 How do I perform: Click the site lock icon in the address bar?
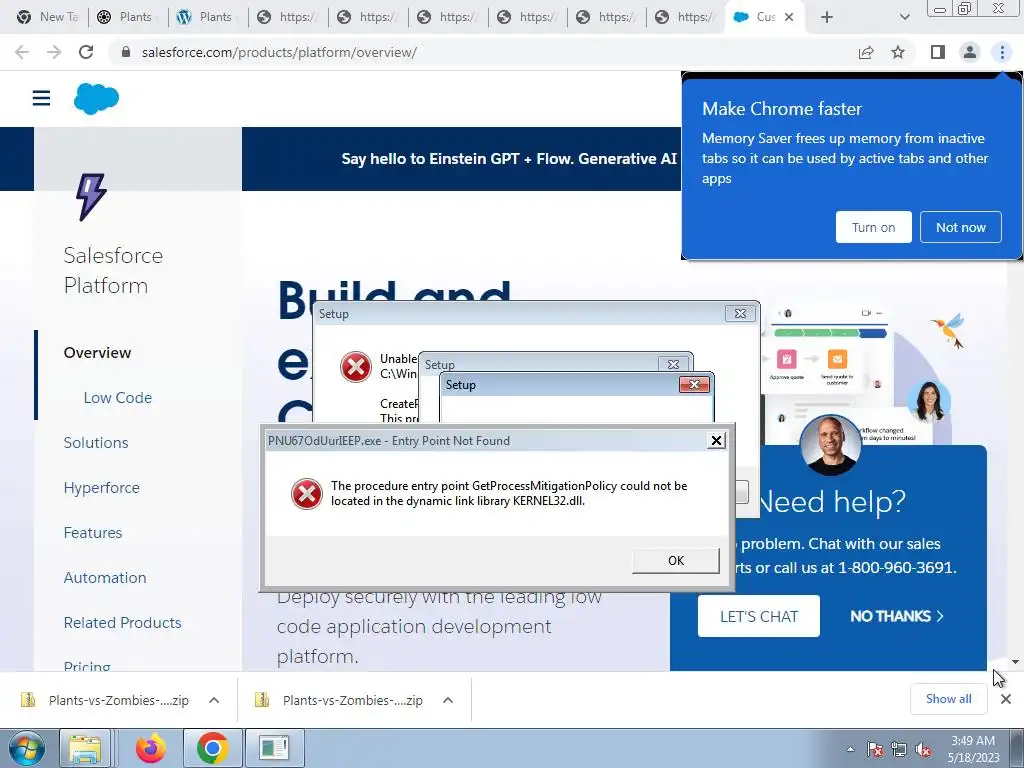(x=126, y=52)
